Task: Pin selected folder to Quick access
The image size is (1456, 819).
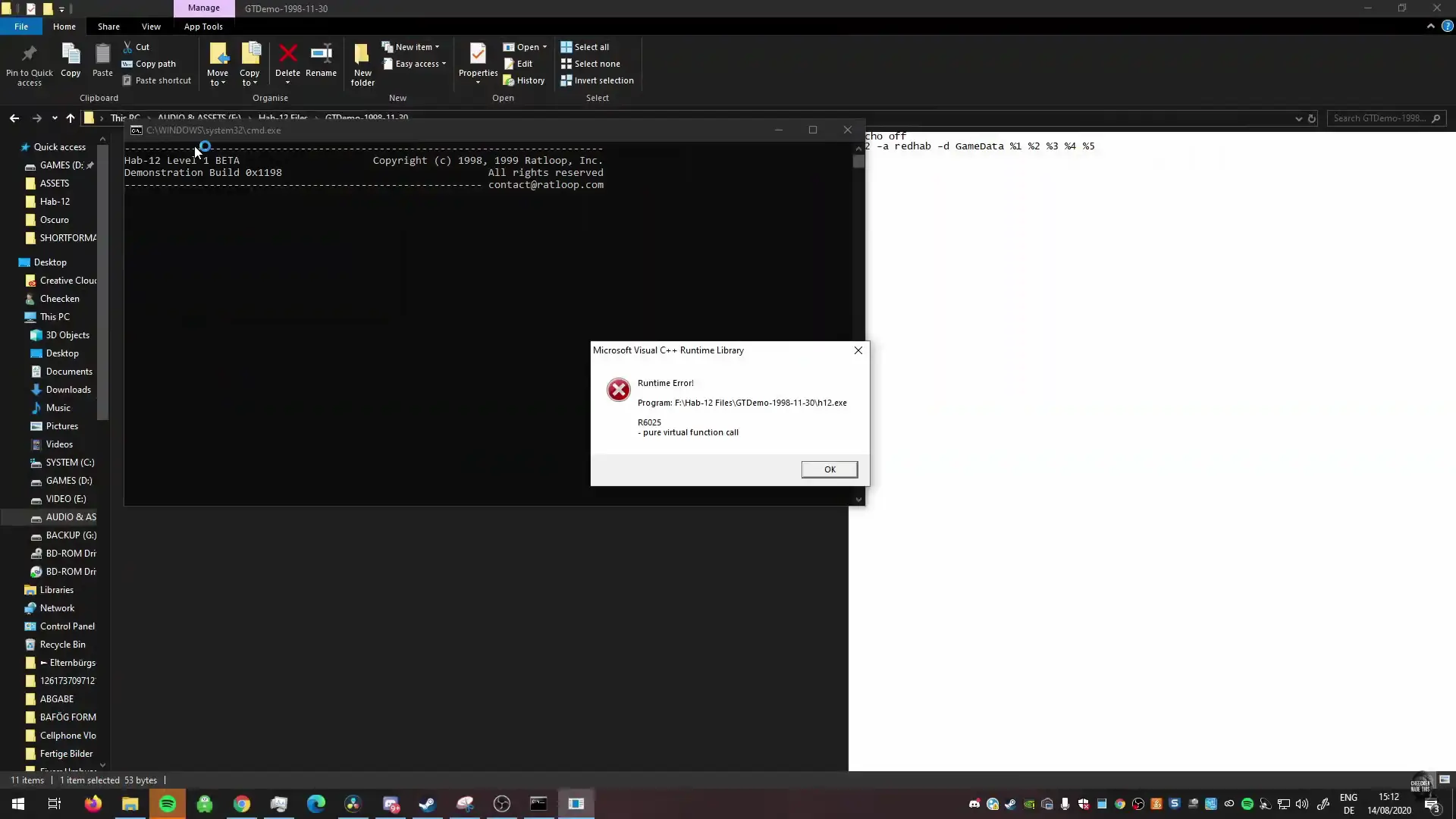Action: pyautogui.click(x=29, y=64)
